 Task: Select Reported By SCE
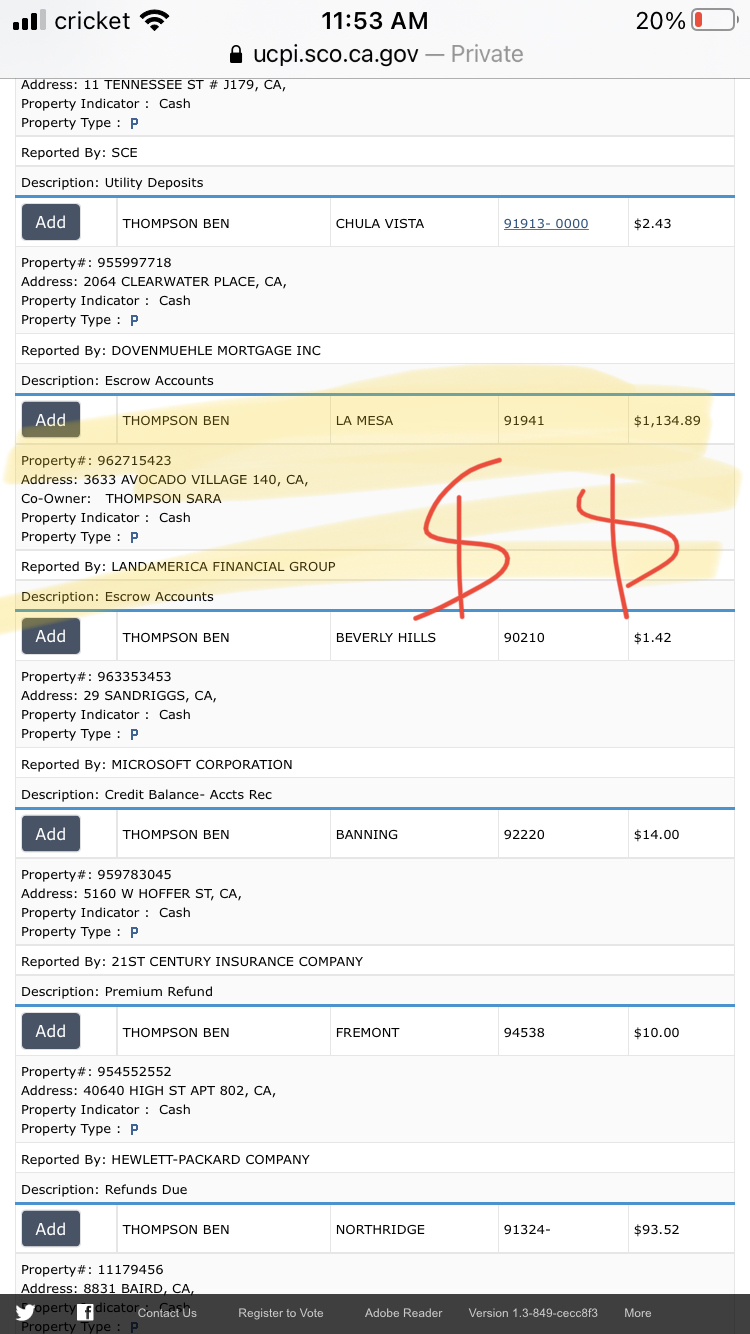click(79, 152)
